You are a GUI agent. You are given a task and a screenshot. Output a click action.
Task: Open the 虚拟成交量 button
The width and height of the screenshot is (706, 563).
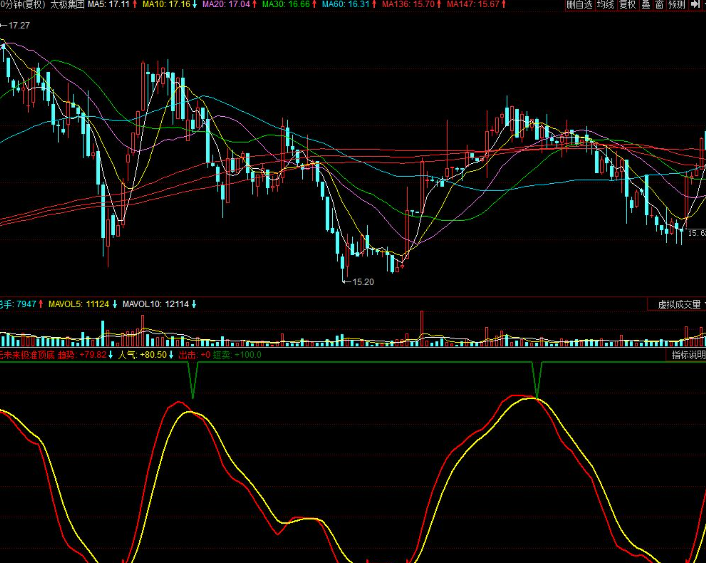(679, 305)
